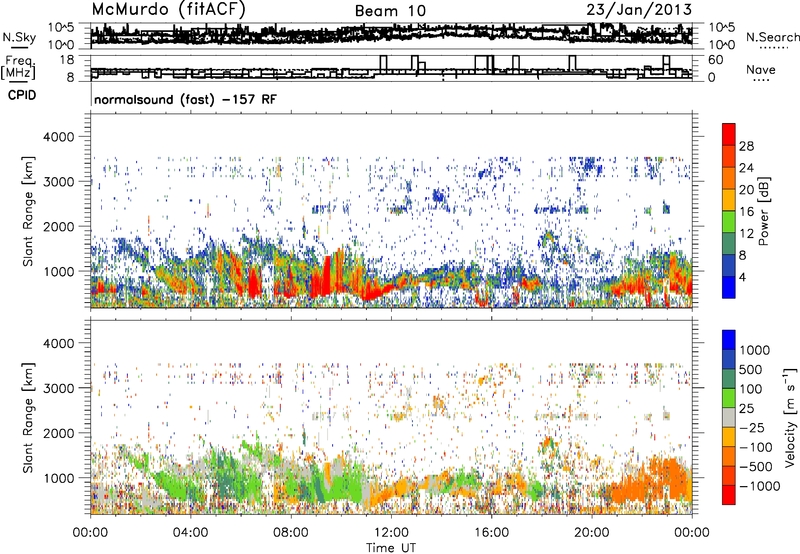Select the "N.Search" legend label
Image resolution: width=800 pixels, height=554 pixels.
click(772, 37)
